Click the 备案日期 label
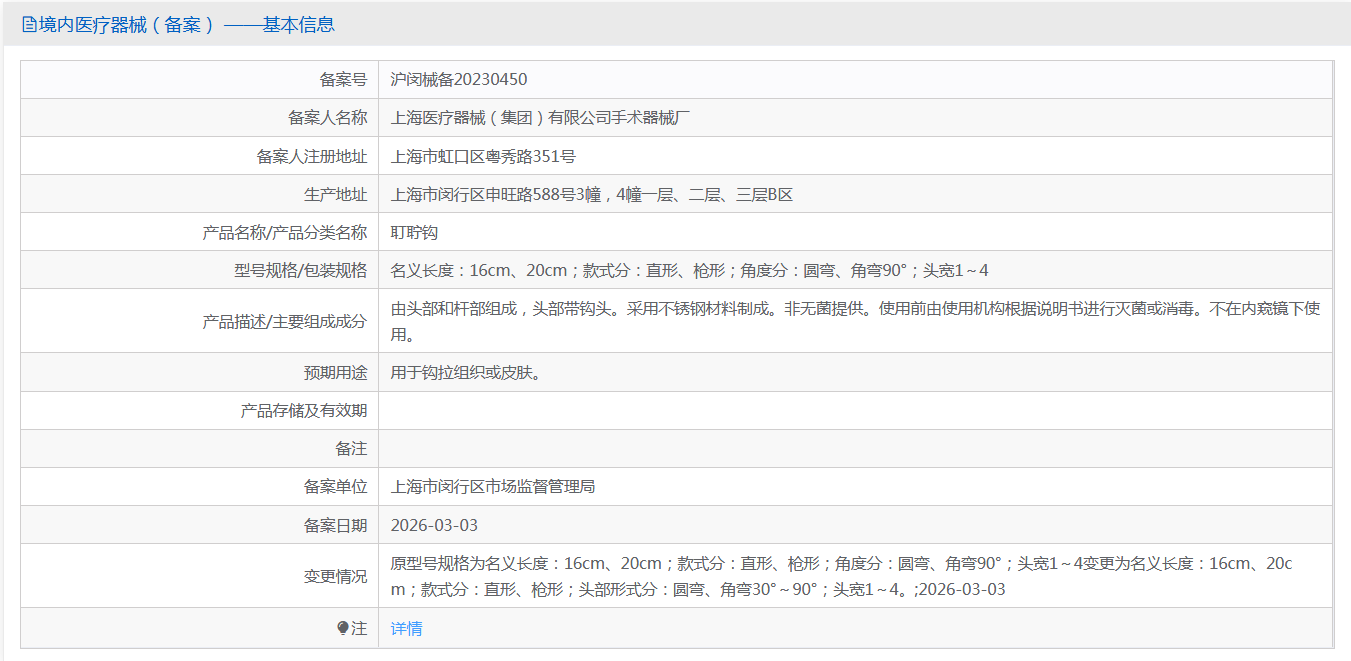The image size is (1351, 661). tap(335, 525)
